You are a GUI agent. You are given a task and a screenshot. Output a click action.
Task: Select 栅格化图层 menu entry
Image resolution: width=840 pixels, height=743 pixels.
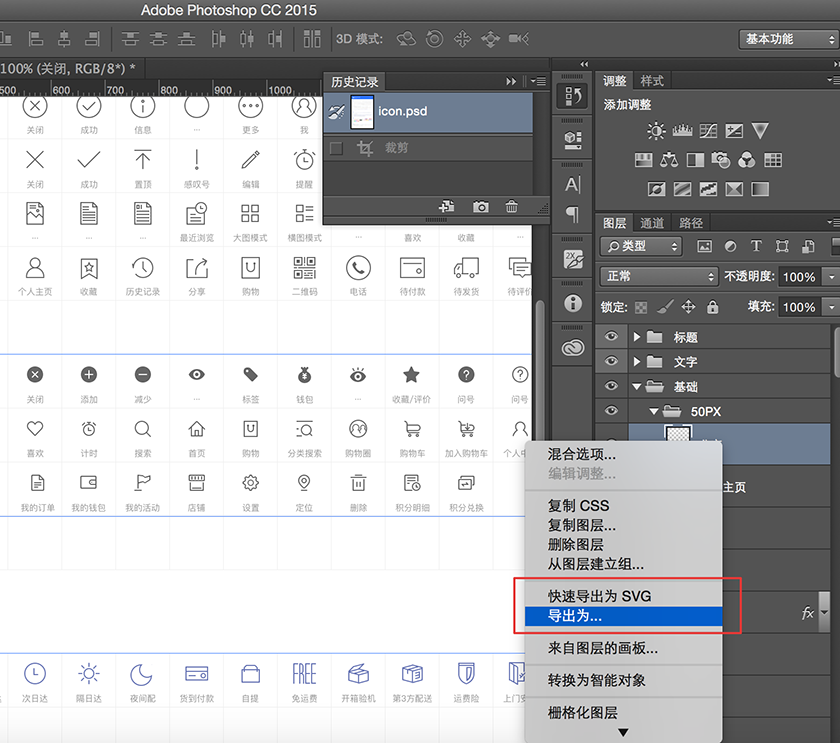624,712
